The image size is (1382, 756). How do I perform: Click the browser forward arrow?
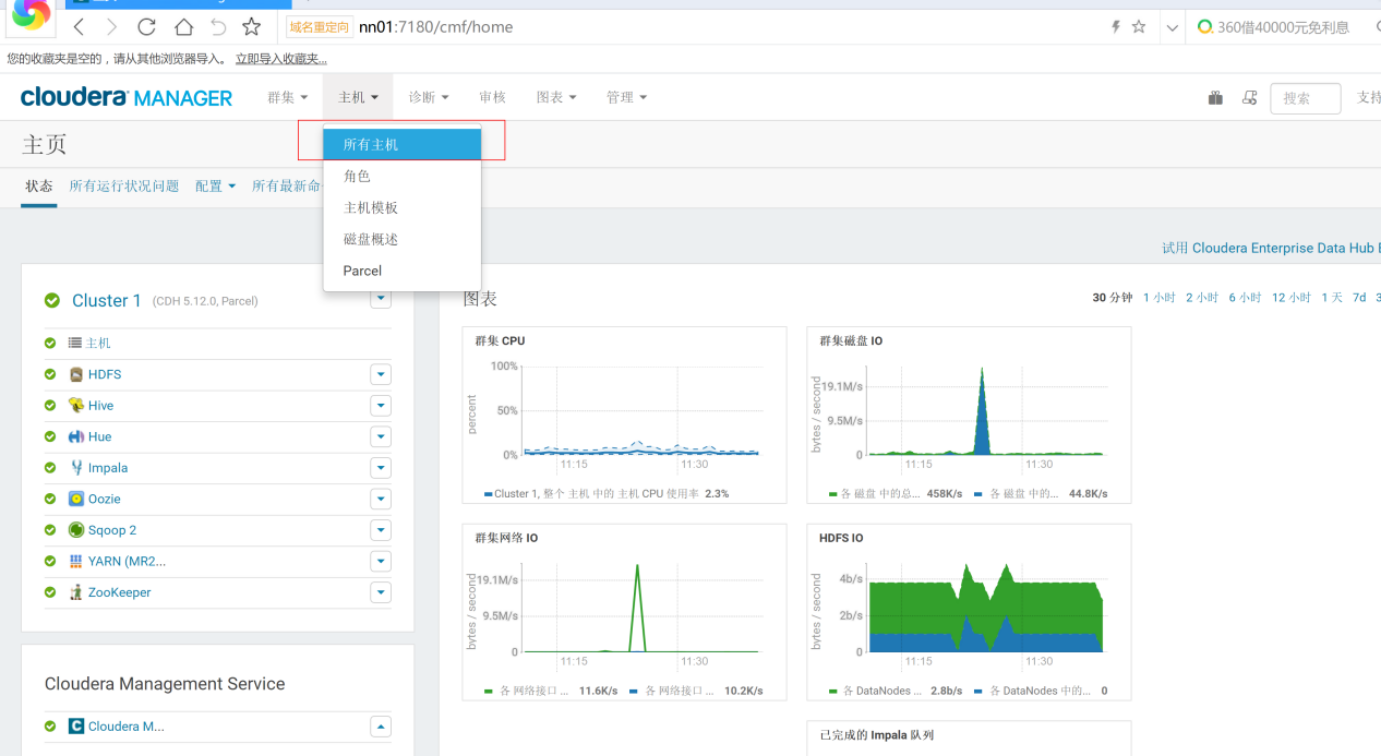tap(112, 27)
